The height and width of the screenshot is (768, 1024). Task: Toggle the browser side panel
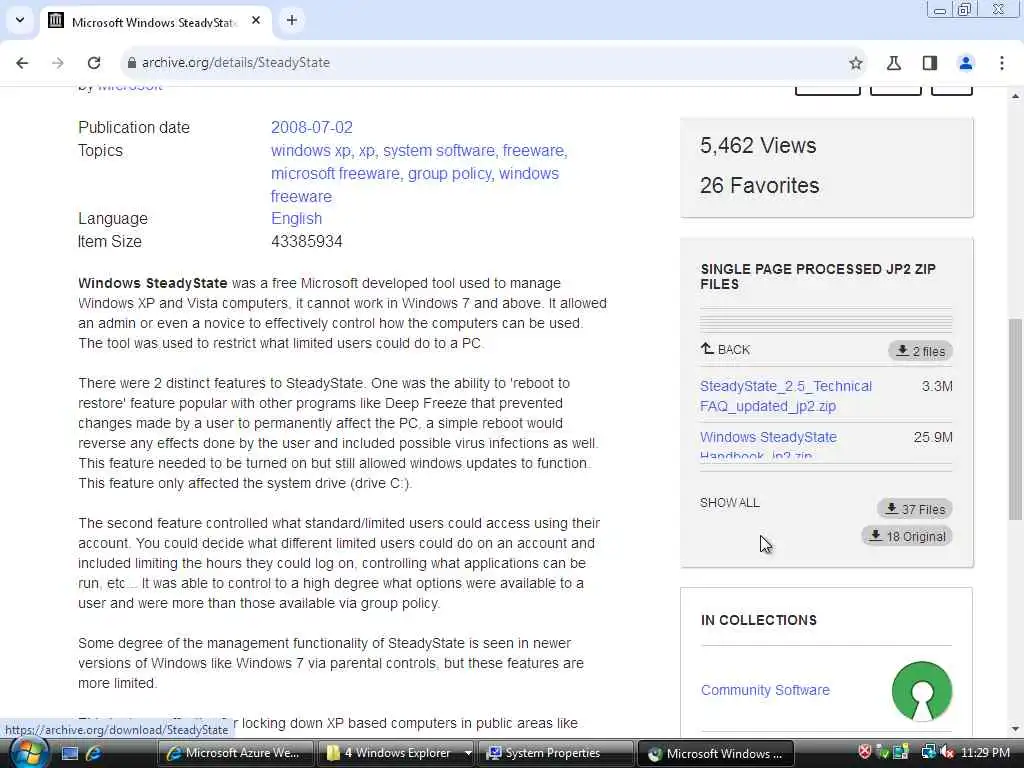930,63
